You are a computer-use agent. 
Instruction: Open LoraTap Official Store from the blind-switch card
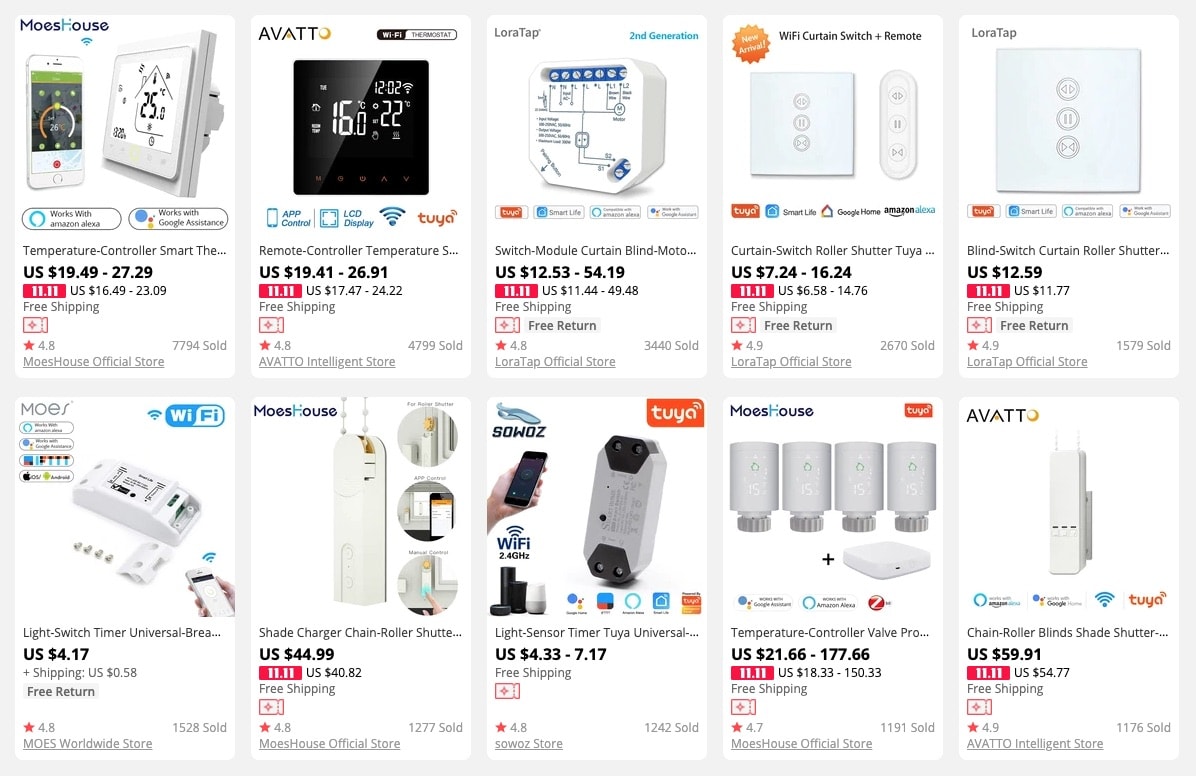pyautogui.click(x=1027, y=361)
